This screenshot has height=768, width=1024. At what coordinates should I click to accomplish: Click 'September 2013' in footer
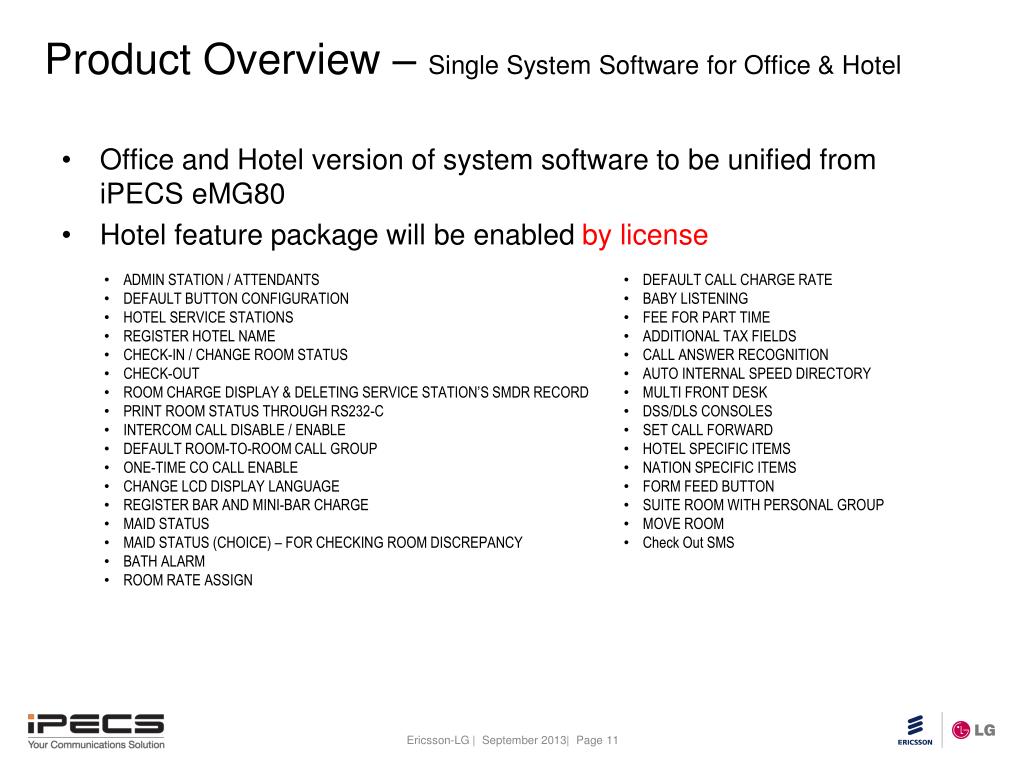[524, 740]
